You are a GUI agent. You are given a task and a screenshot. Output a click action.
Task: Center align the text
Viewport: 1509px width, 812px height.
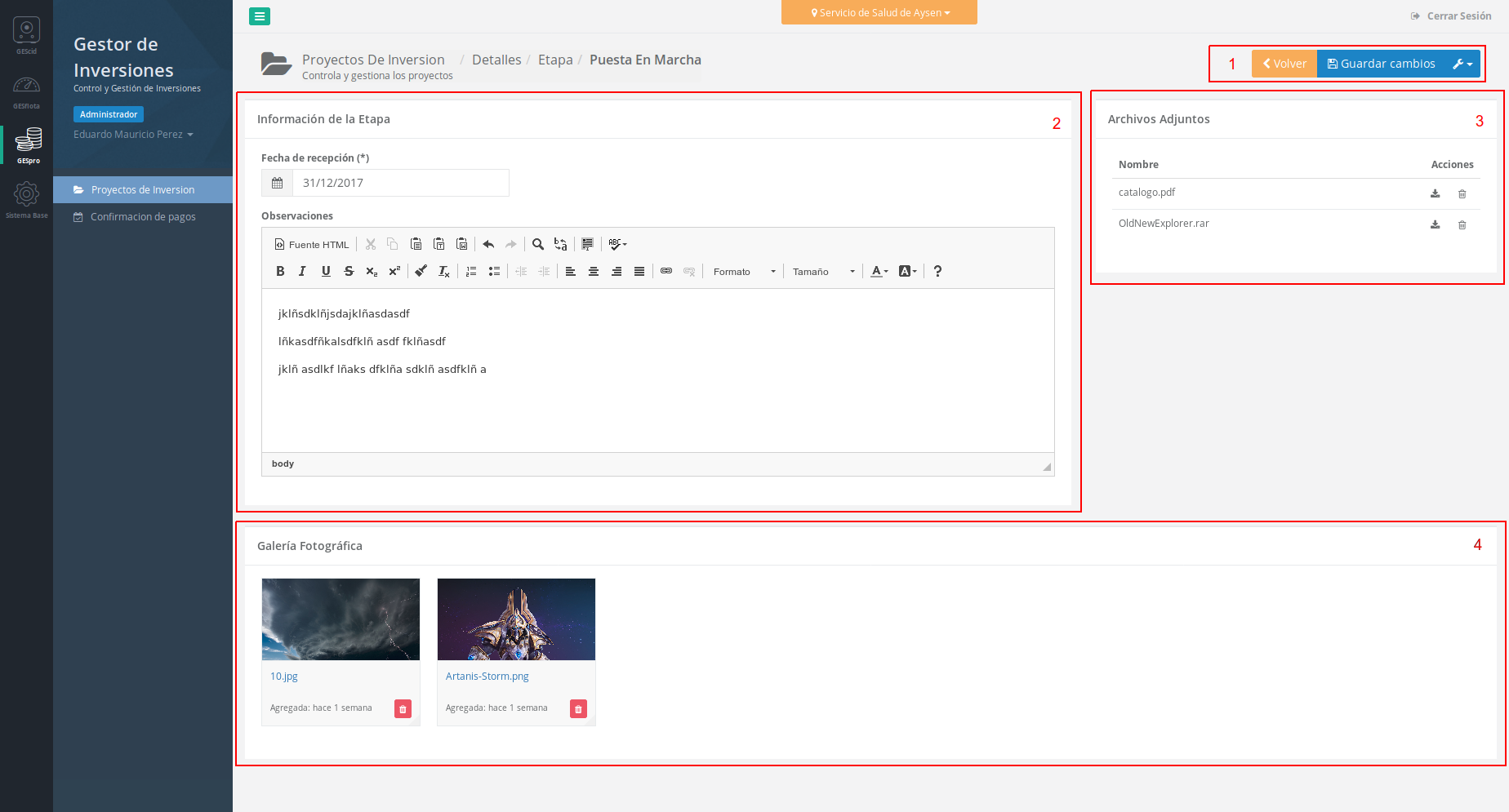pyautogui.click(x=594, y=272)
